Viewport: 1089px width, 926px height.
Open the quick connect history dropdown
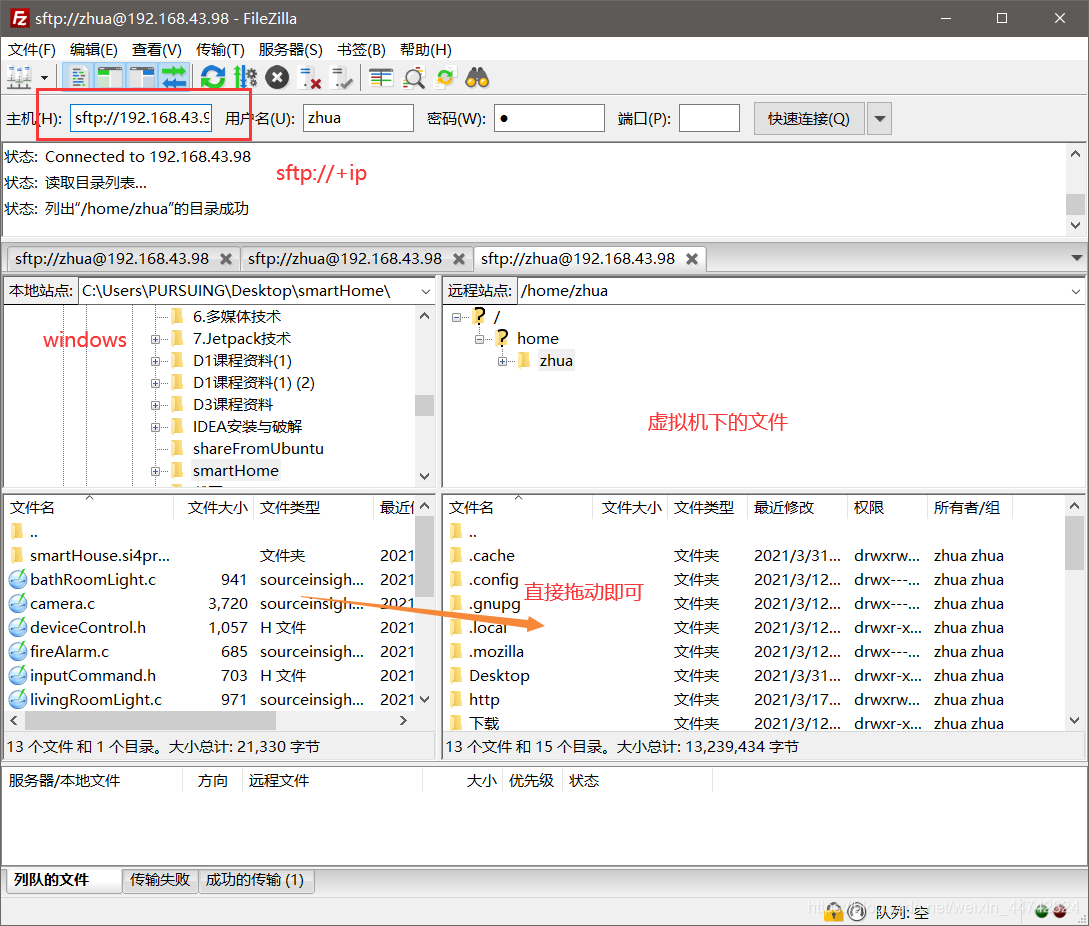[x=879, y=119]
